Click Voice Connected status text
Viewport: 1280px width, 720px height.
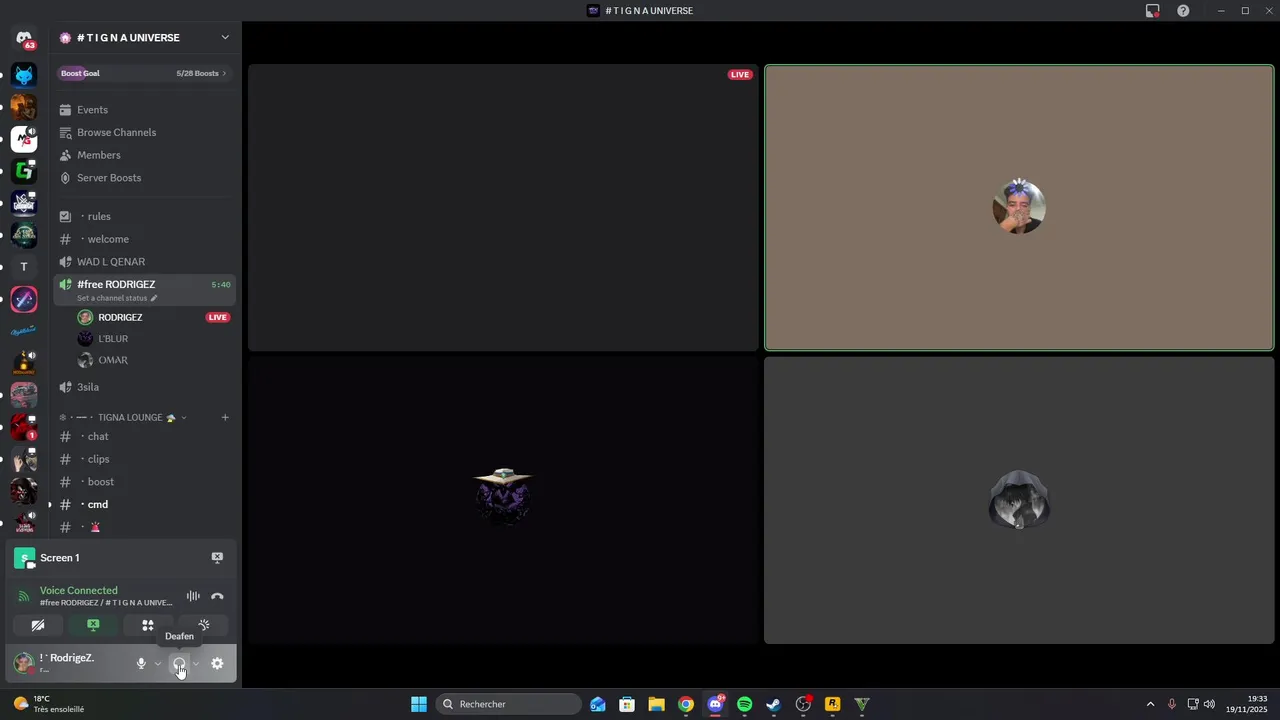pos(78,590)
